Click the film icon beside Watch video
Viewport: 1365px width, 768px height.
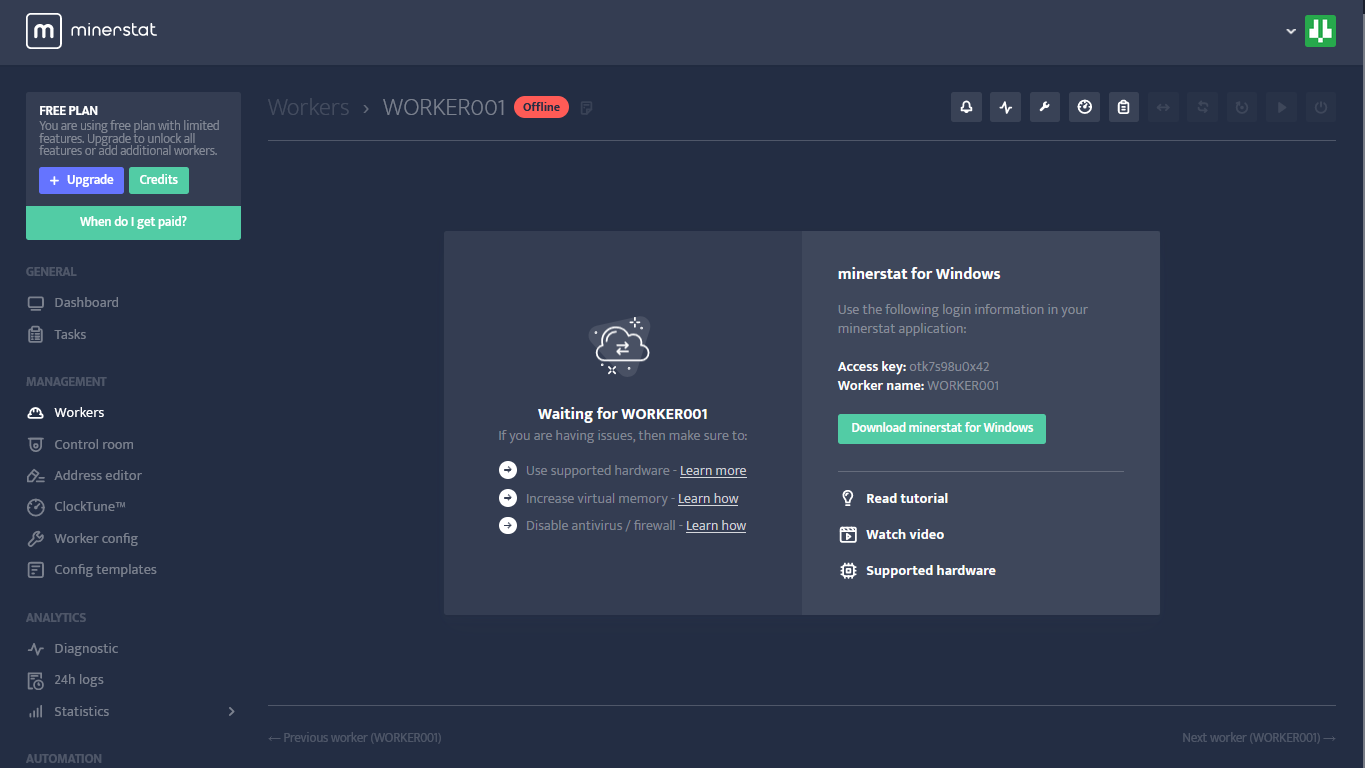pyautogui.click(x=848, y=534)
